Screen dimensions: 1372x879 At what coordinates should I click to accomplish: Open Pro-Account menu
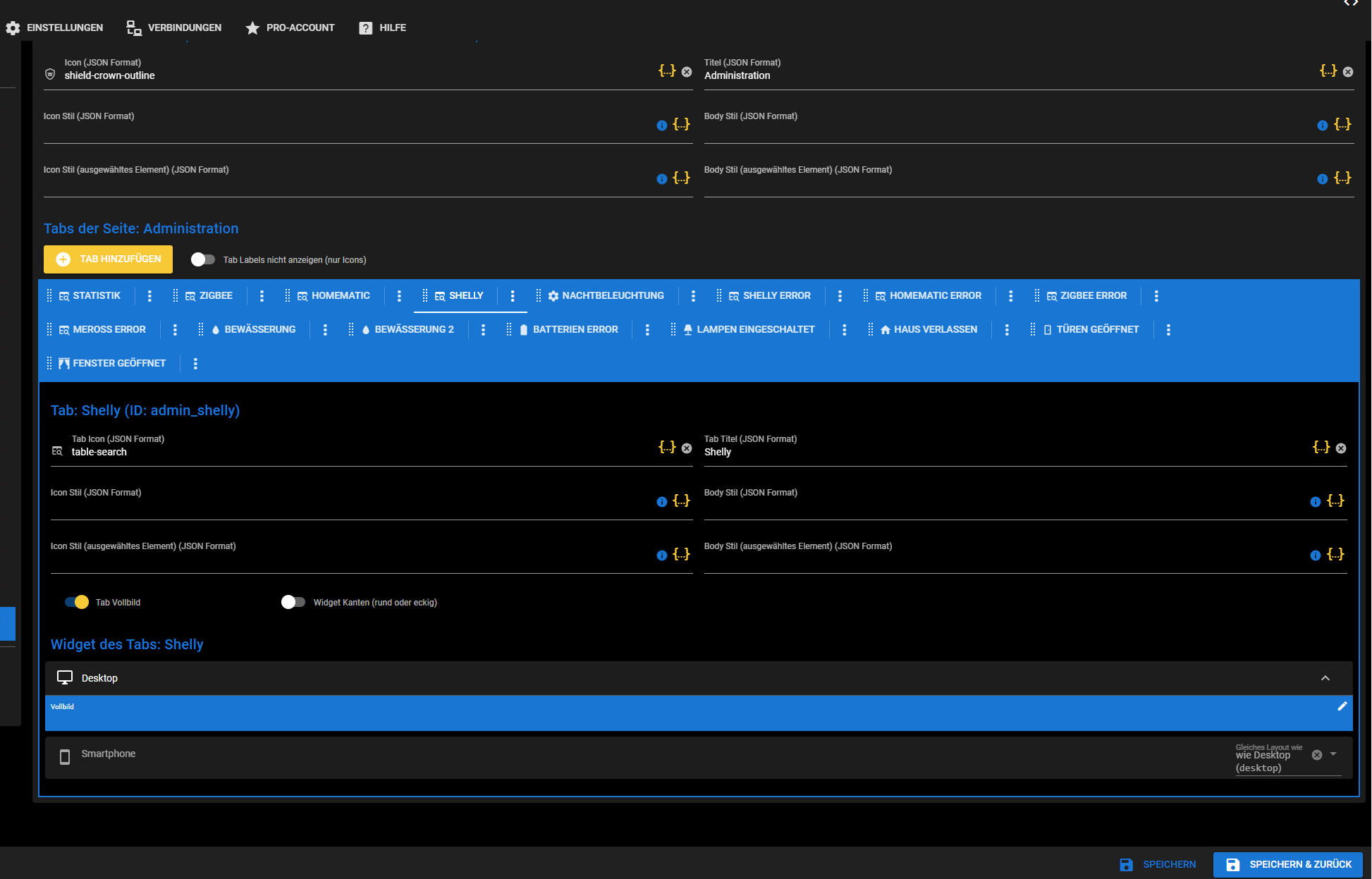[290, 27]
